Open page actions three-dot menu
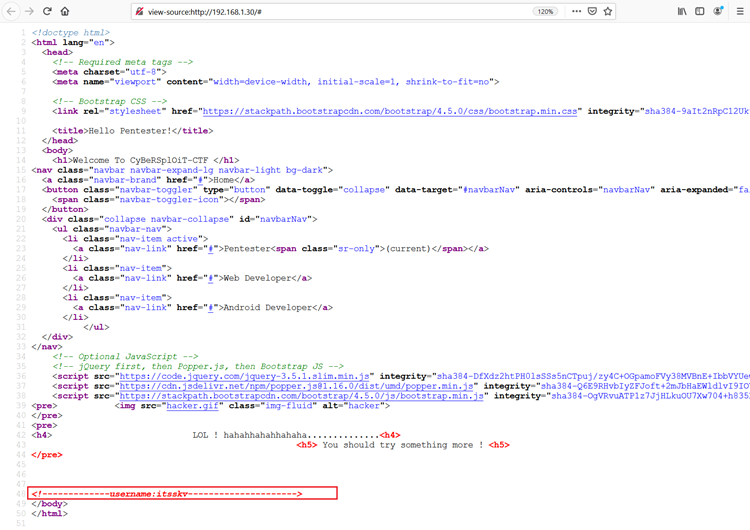Viewport: 750px width, 530px height. [576, 12]
